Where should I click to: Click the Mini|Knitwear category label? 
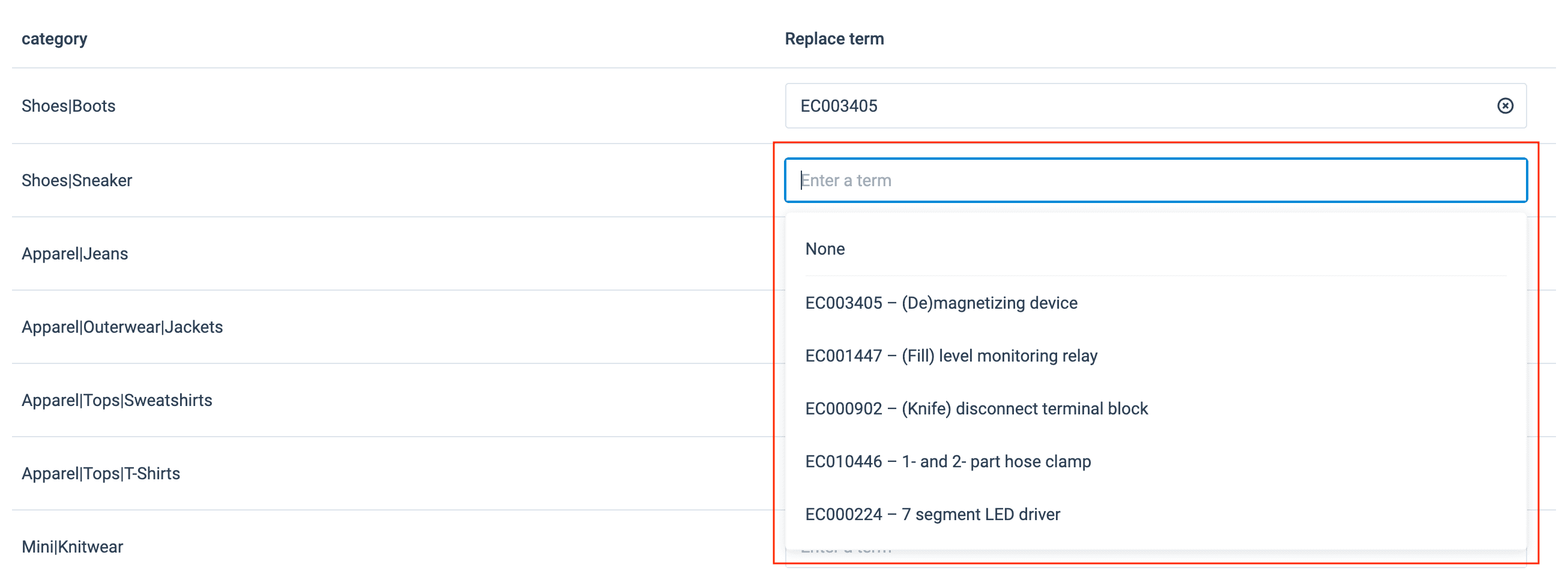(73, 547)
